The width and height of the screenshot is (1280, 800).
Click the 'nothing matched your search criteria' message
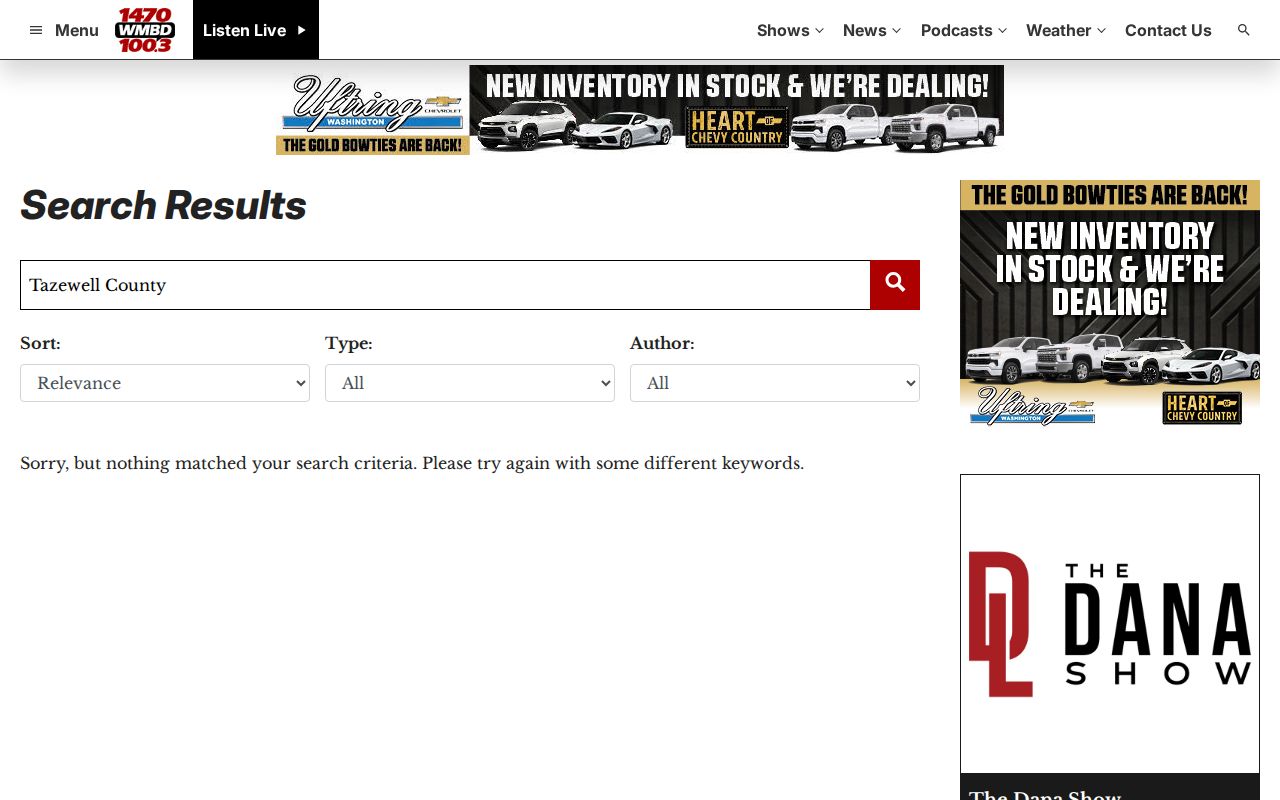412,463
